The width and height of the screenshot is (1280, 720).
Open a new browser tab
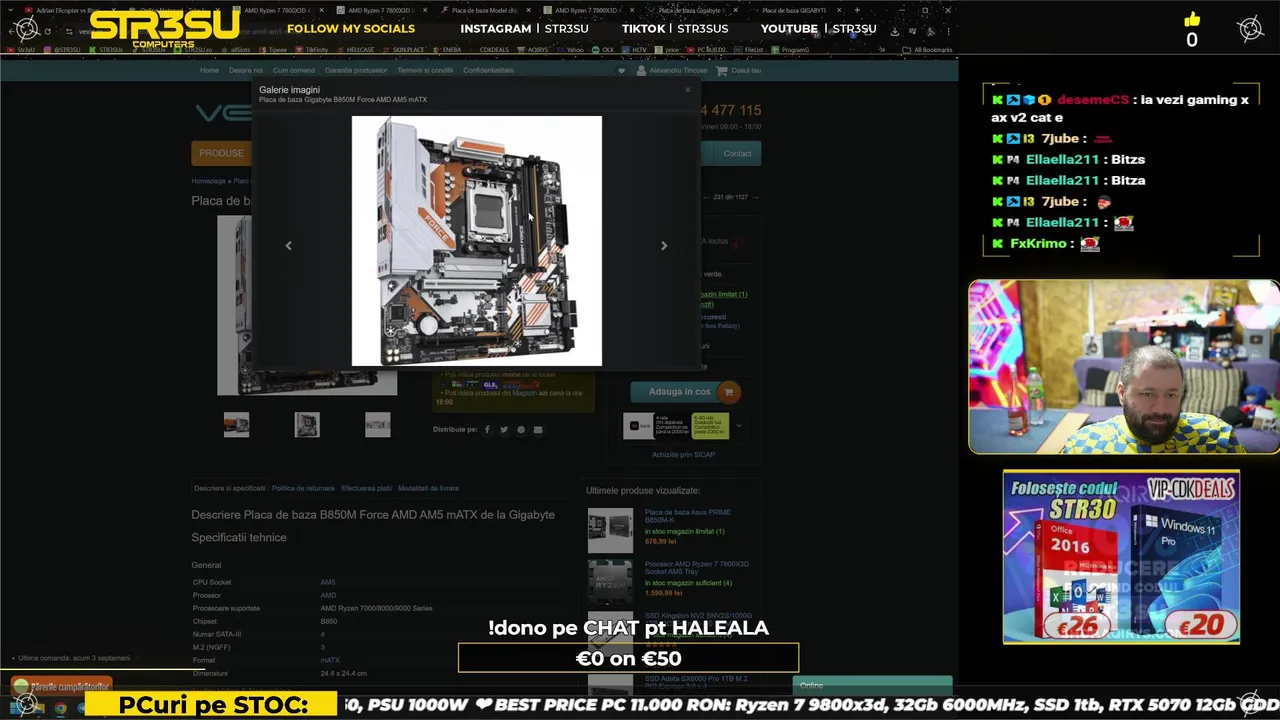pyautogui.click(x=857, y=10)
